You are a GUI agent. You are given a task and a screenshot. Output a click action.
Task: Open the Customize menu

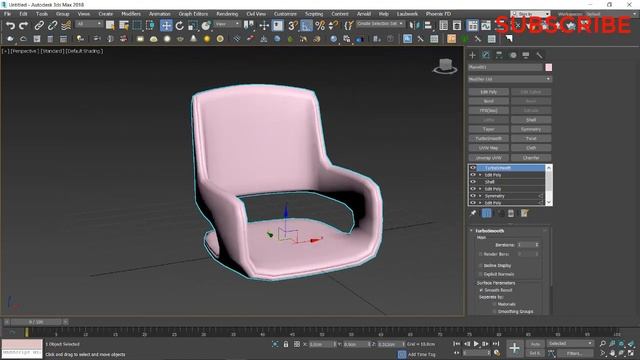pyautogui.click(x=285, y=14)
